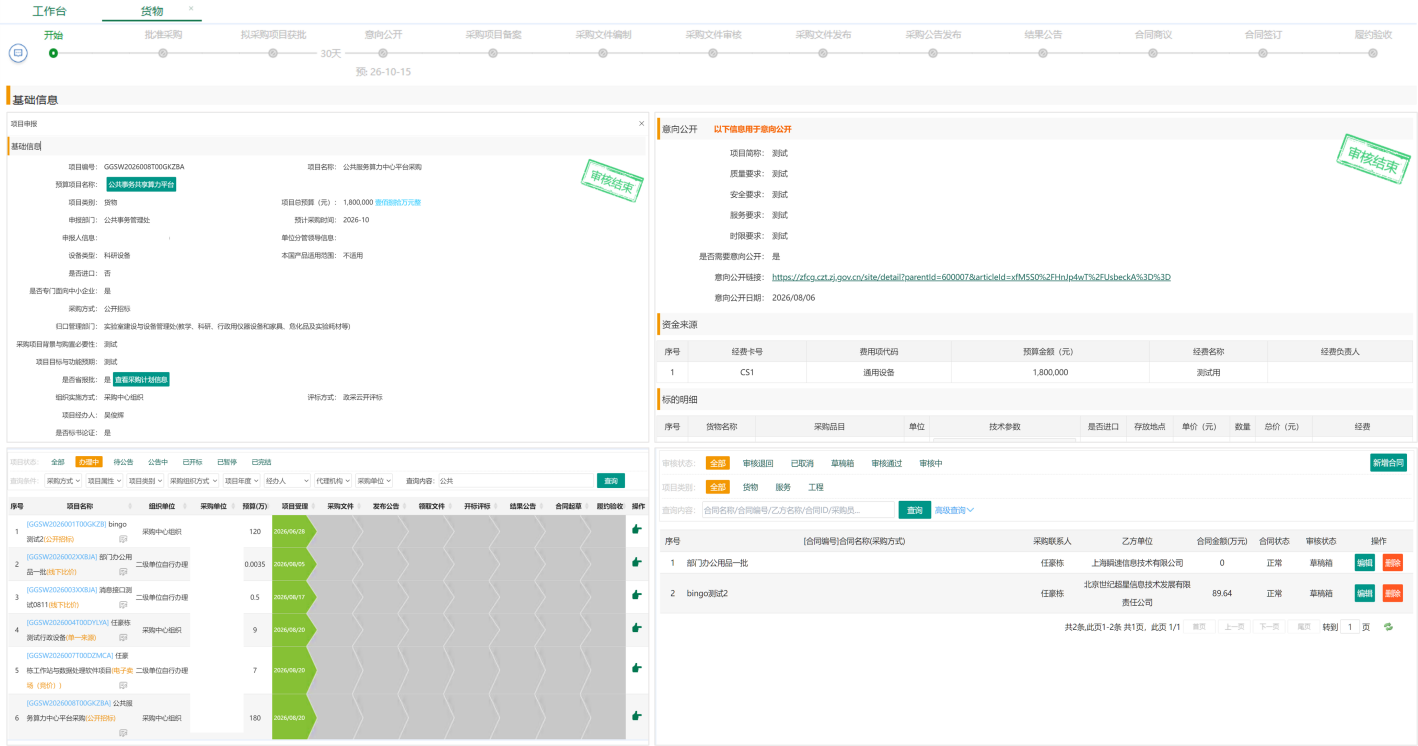Screen dimensions: 1418x746
Task: Open the 项目年度 dropdown
Action: point(240,481)
